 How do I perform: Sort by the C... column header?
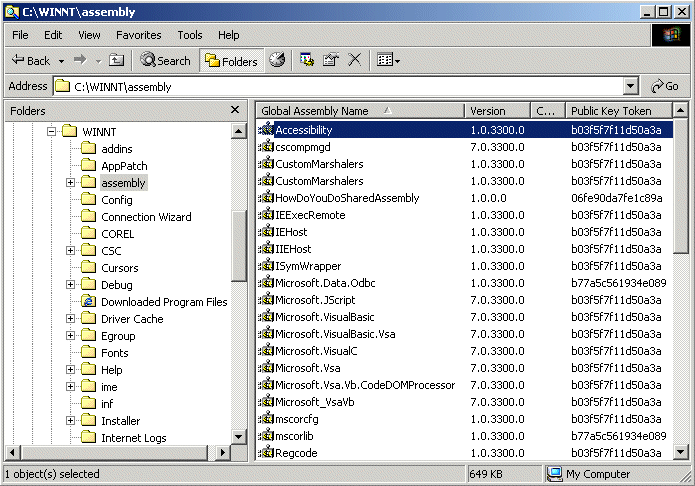(548, 110)
